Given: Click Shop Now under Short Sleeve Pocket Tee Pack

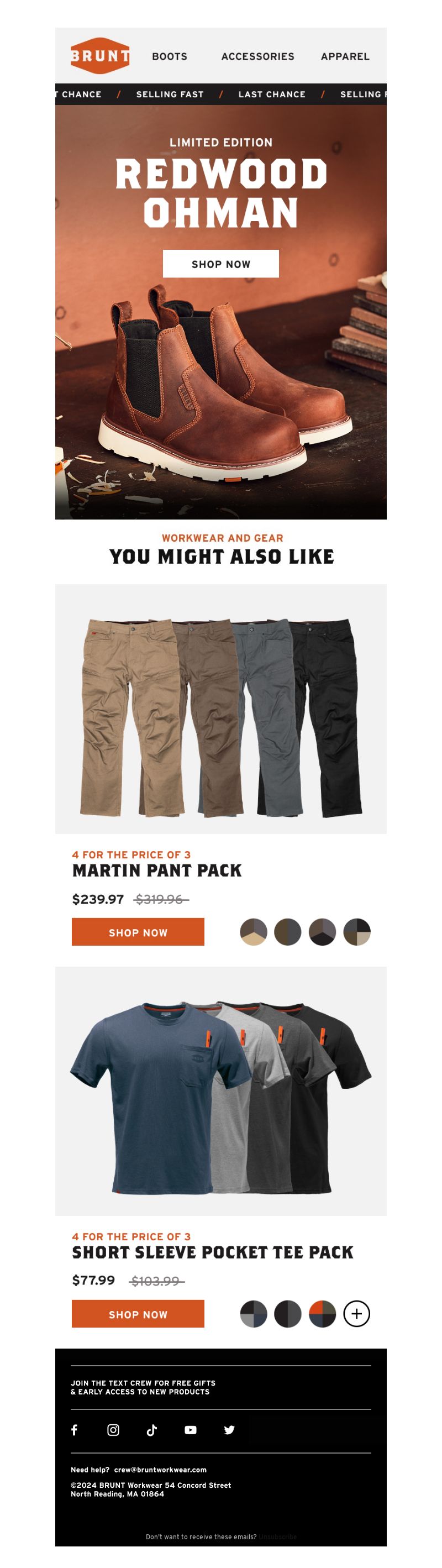Looking at the screenshot, I should point(138,1314).
